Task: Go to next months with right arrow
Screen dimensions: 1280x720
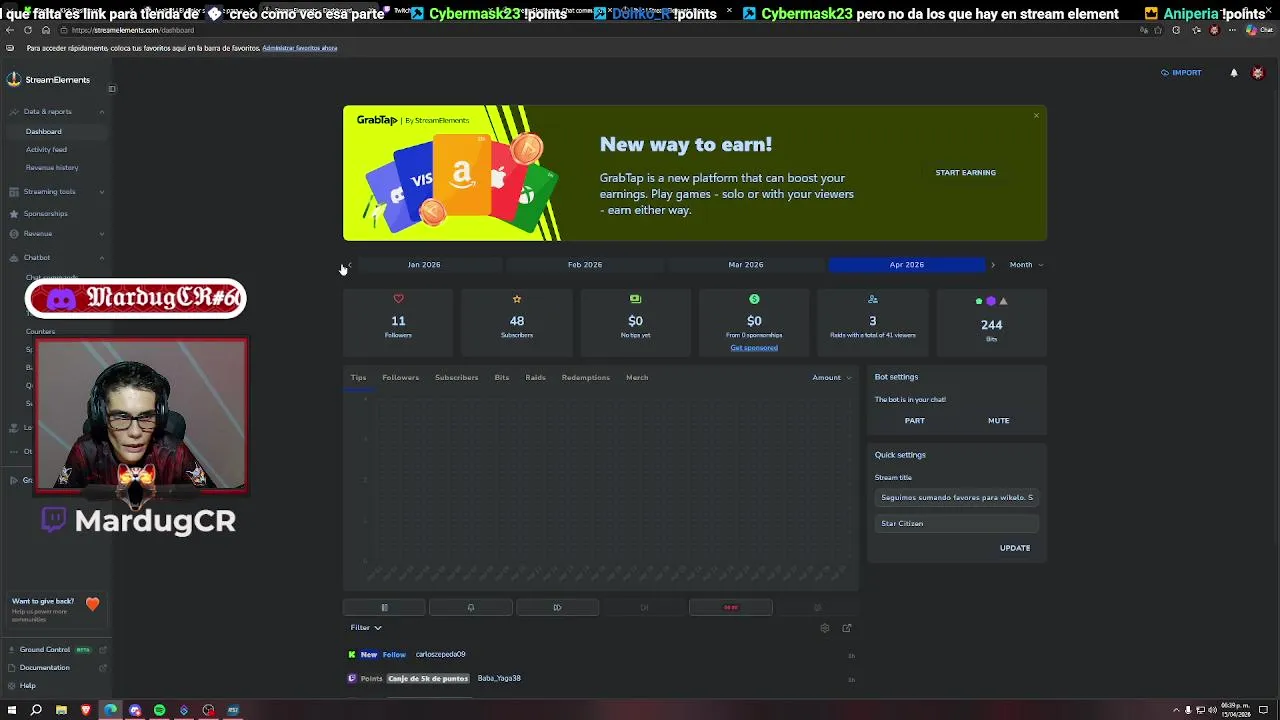Action: click(992, 265)
